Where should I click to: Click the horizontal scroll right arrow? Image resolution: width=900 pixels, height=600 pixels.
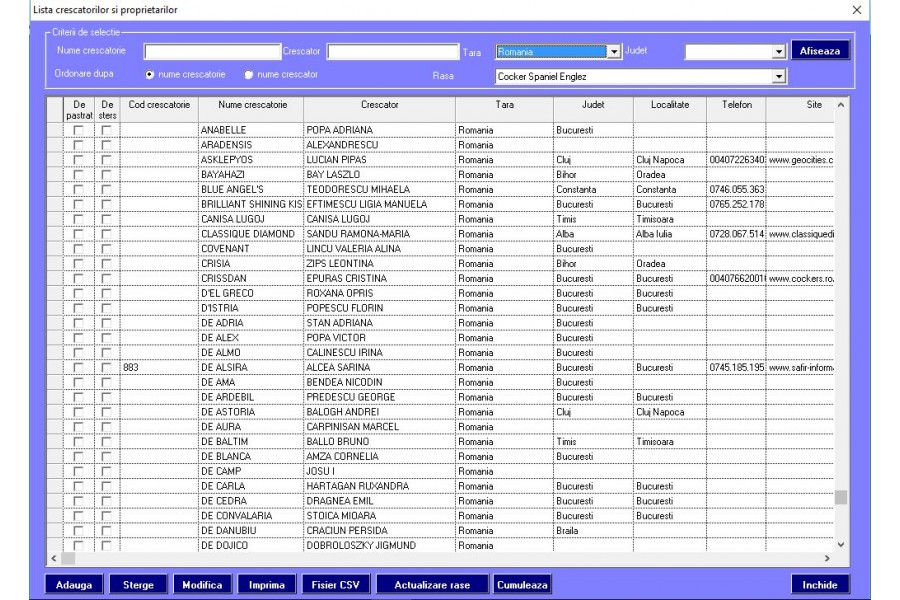(827, 558)
